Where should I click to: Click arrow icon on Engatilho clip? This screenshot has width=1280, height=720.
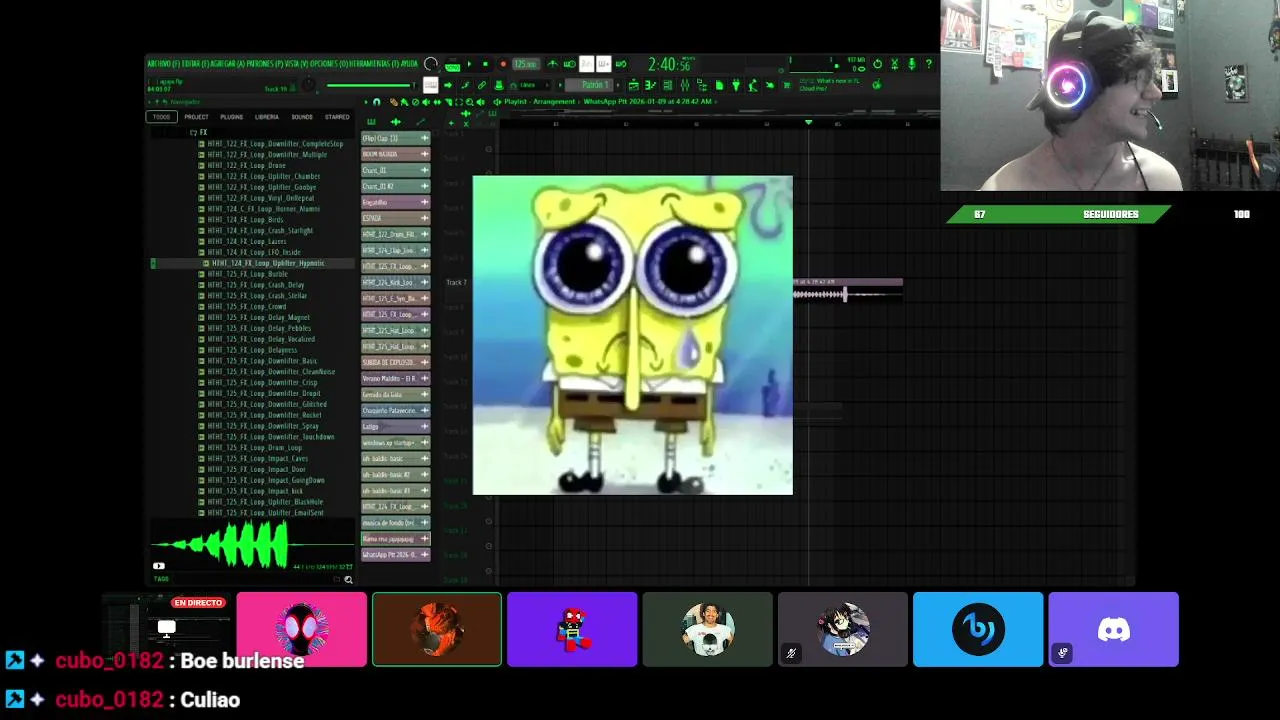coord(425,202)
